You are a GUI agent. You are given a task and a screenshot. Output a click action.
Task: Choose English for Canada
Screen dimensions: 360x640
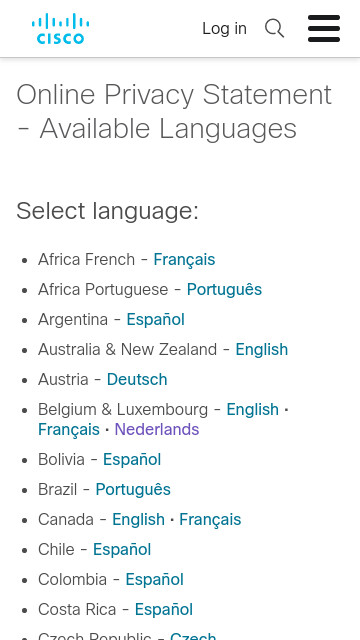(x=138, y=520)
